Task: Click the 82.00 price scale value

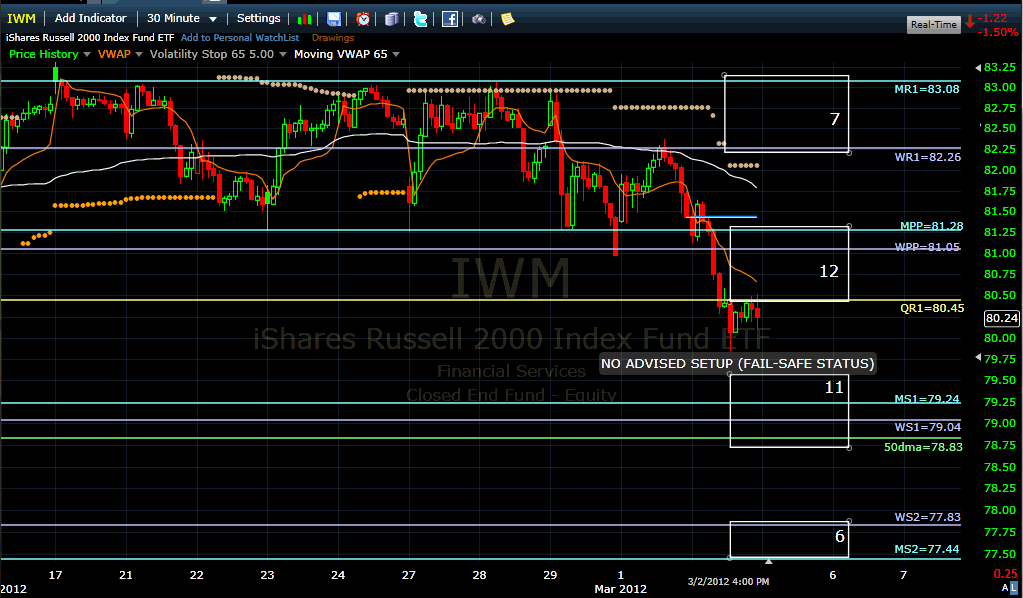Action: (1000, 170)
